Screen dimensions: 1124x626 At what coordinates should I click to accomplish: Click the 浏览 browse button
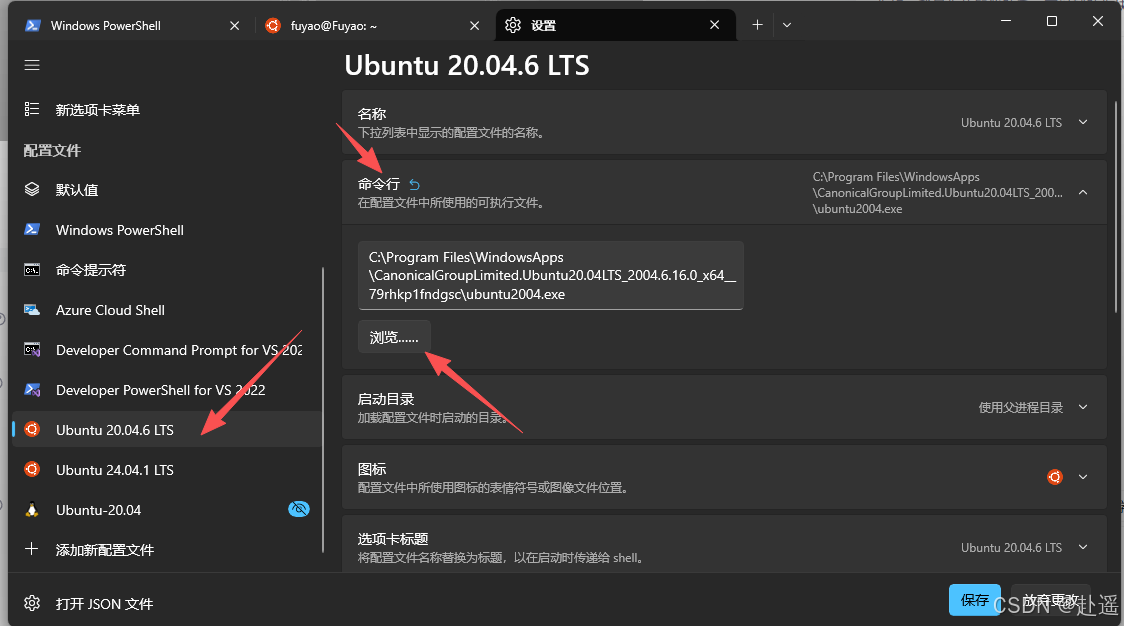point(394,337)
